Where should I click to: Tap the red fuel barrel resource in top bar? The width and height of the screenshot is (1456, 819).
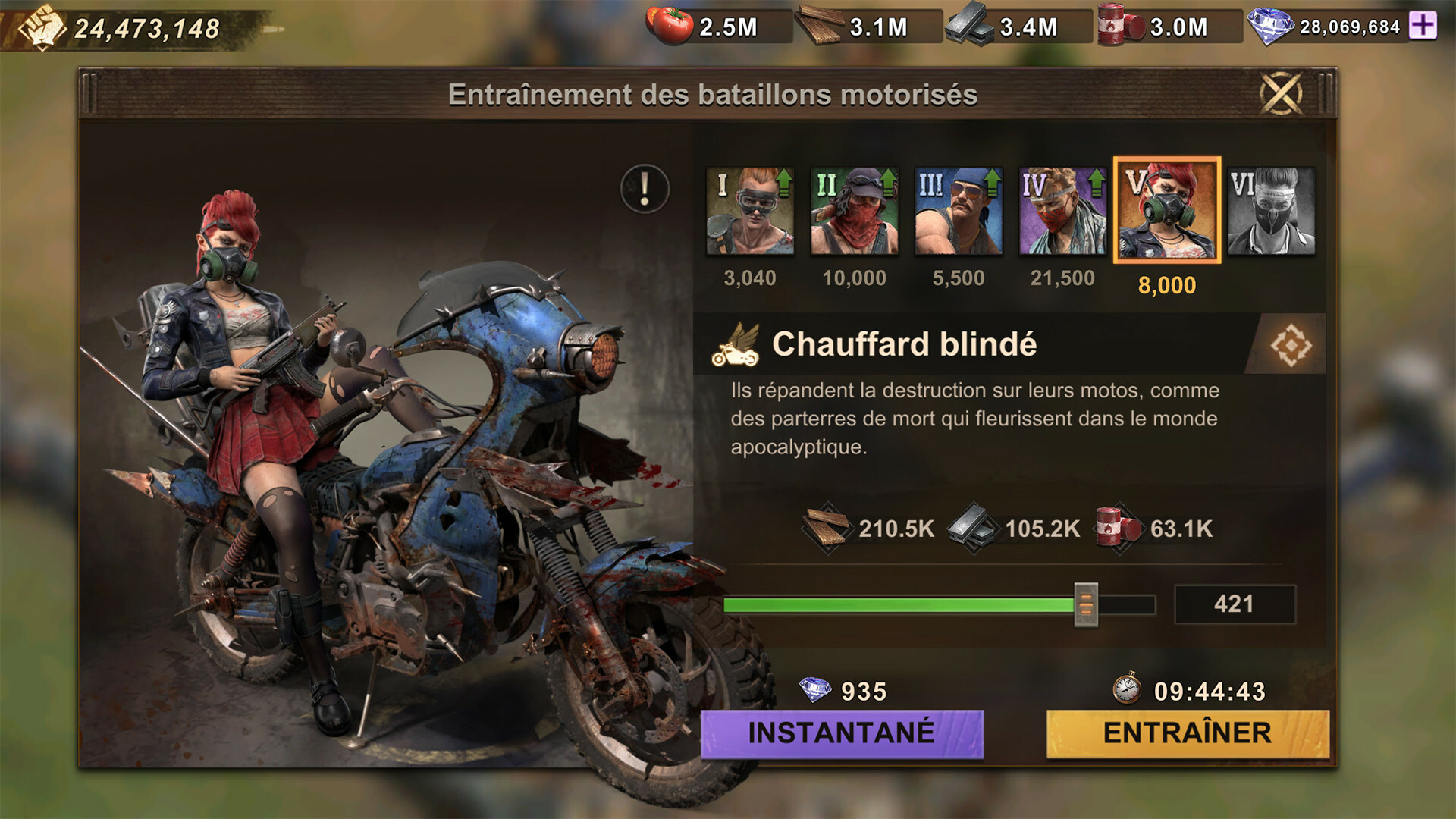1121,24
